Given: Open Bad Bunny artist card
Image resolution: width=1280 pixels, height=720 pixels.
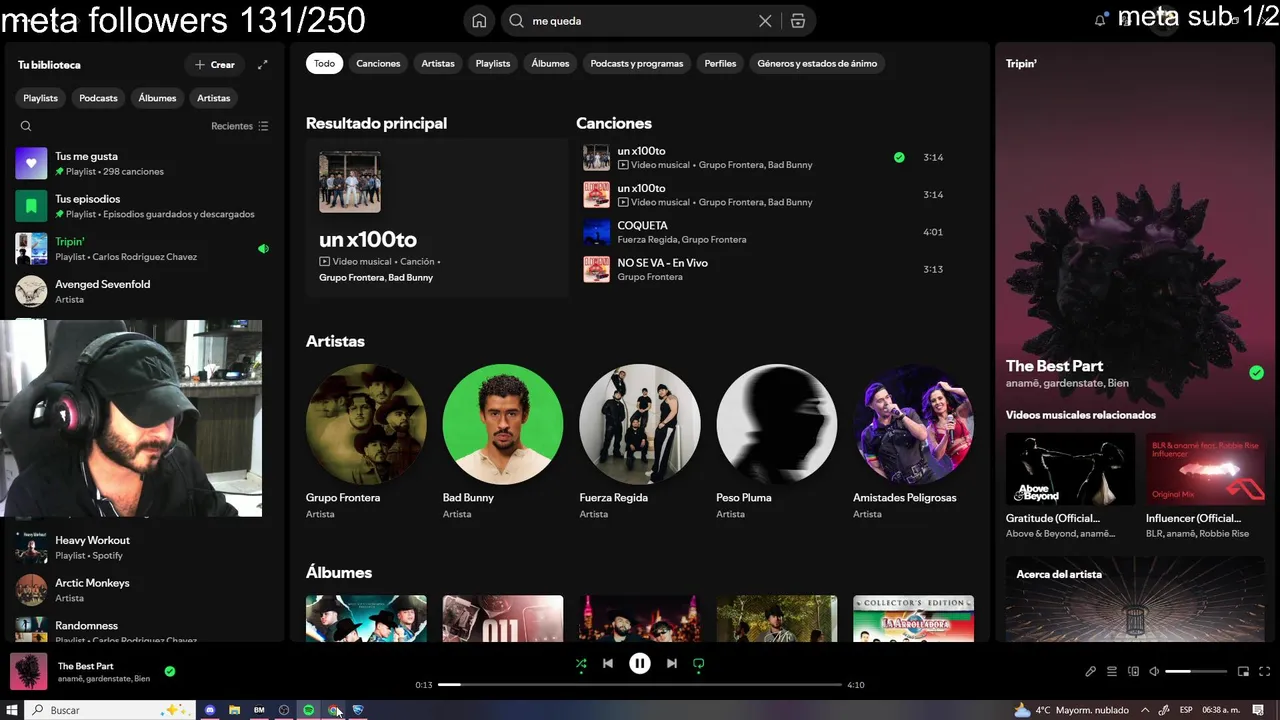Looking at the screenshot, I should [503, 441].
